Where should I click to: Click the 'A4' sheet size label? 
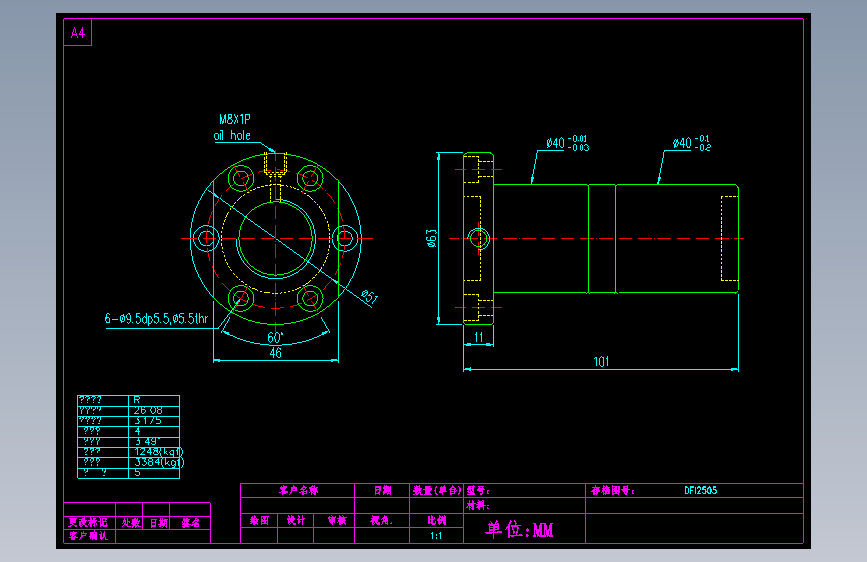(78, 33)
